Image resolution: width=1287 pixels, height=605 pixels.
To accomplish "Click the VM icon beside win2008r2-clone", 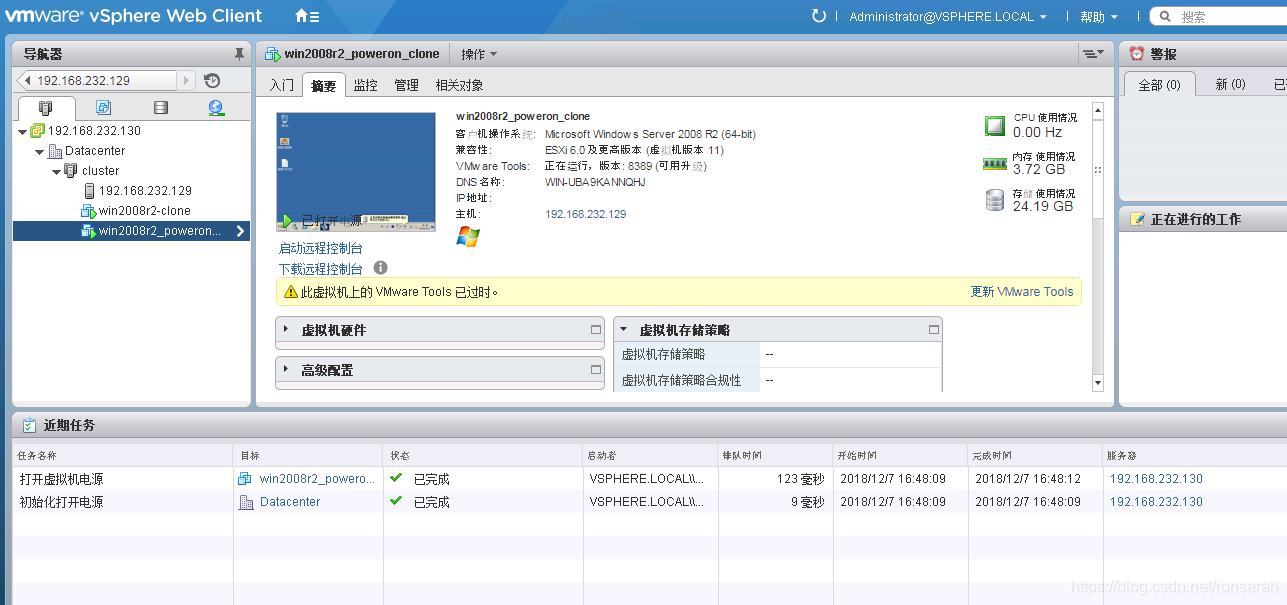I will coord(89,211).
